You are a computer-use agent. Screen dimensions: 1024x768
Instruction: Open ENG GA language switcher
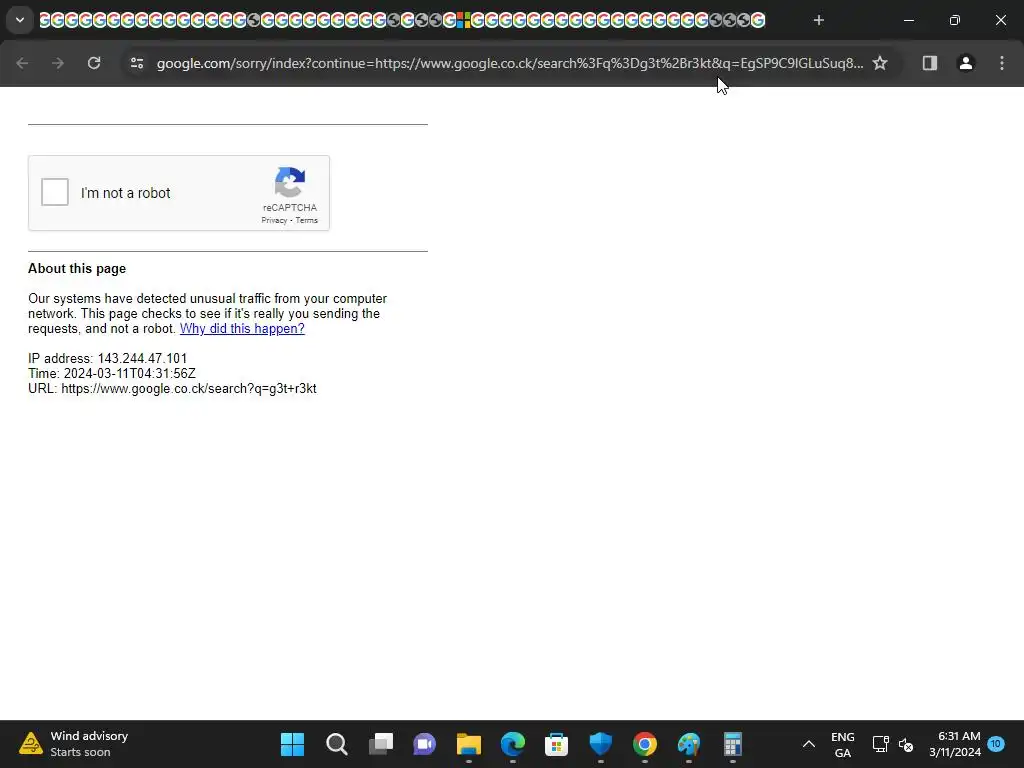(842, 744)
